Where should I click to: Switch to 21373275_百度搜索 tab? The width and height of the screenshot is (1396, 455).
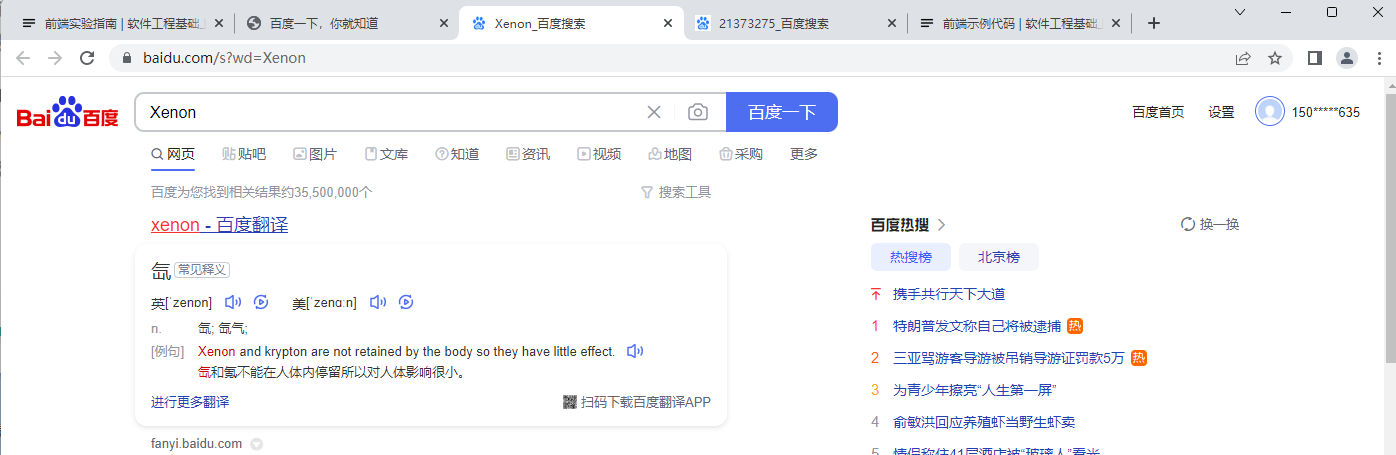[x=795, y=23]
